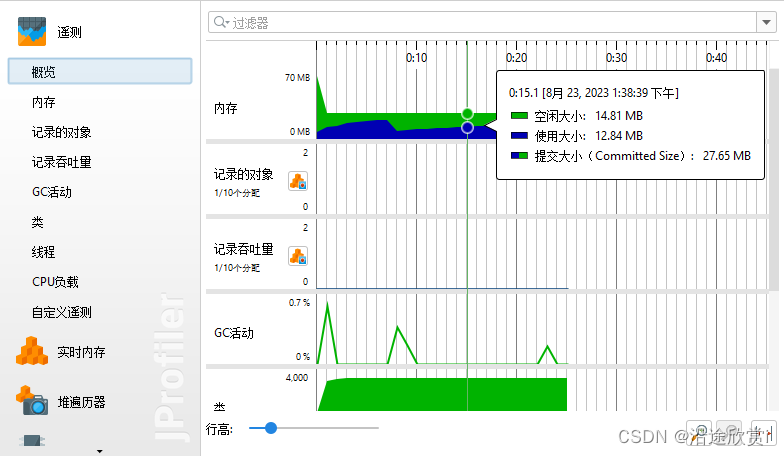The height and width of the screenshot is (456, 784).
Task: Click the 0:20 timeline marker
Action: coord(516,58)
